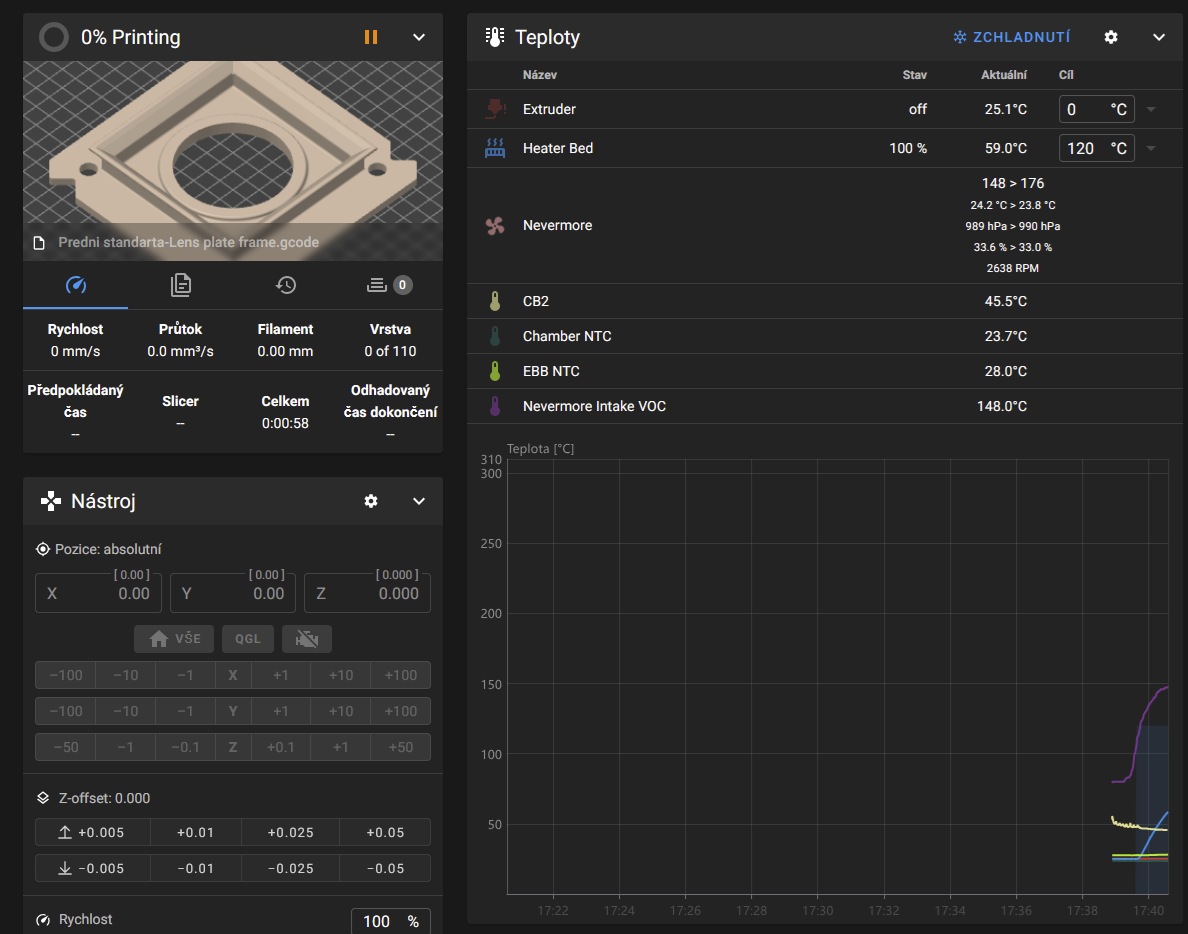Open the Nástroj panel settings gear
The image size is (1188, 934).
371,501
